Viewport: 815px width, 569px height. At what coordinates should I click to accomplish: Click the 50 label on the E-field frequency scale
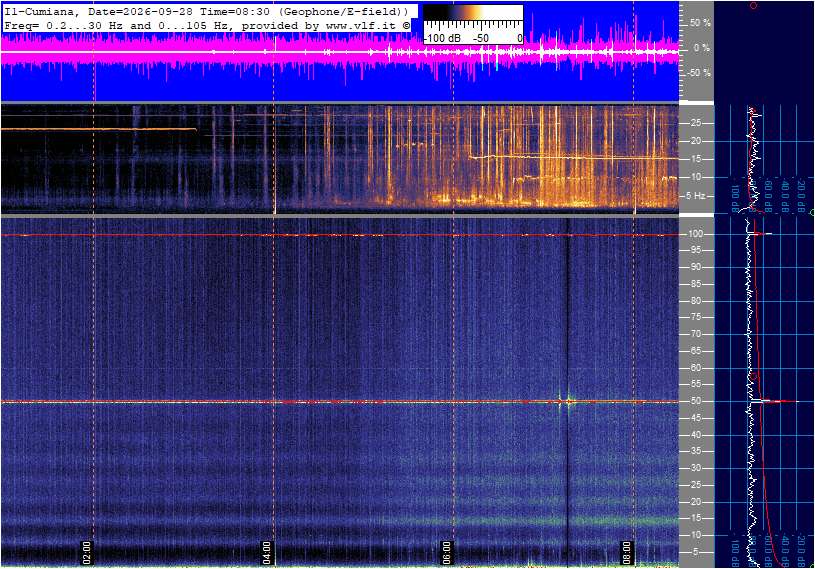[695, 401]
